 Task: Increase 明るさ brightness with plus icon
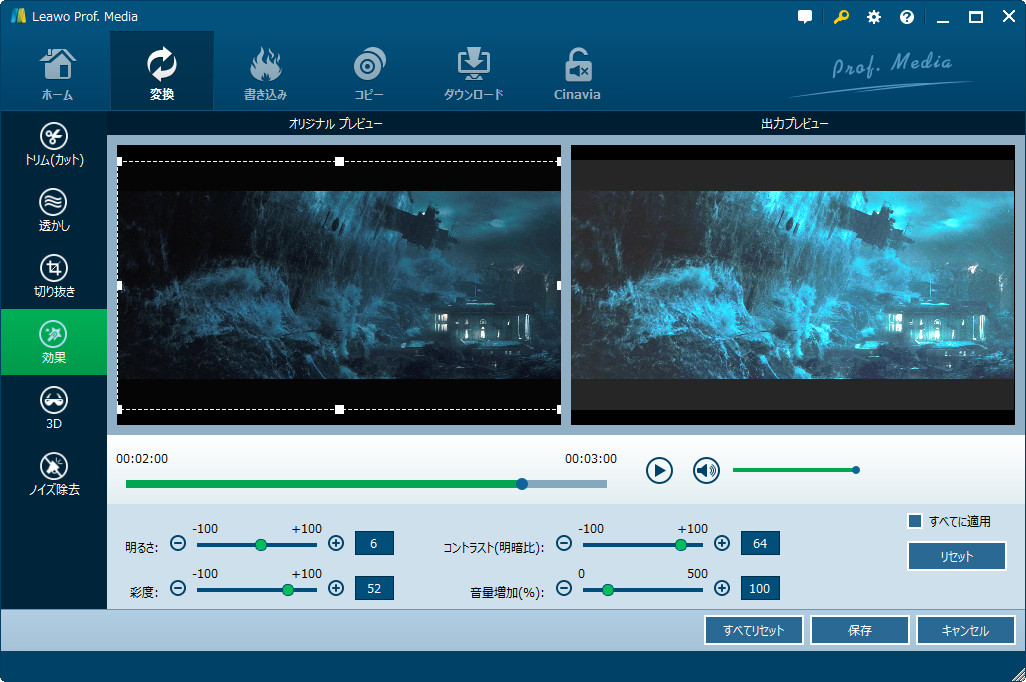tap(336, 543)
